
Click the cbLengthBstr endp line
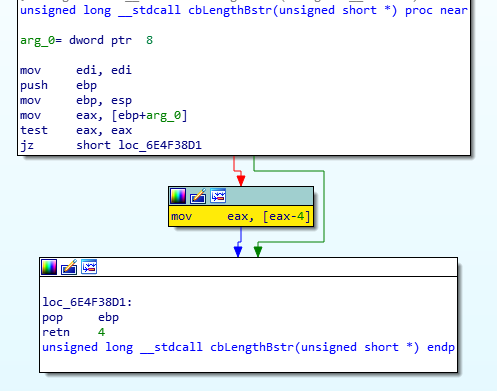pos(248,347)
